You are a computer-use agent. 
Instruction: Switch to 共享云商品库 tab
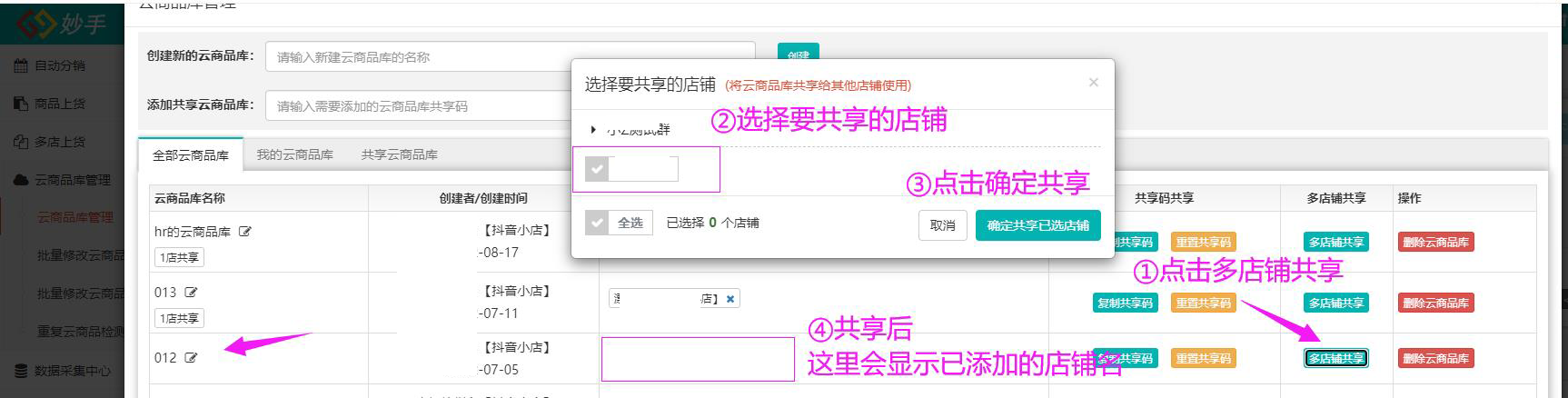pos(399,154)
